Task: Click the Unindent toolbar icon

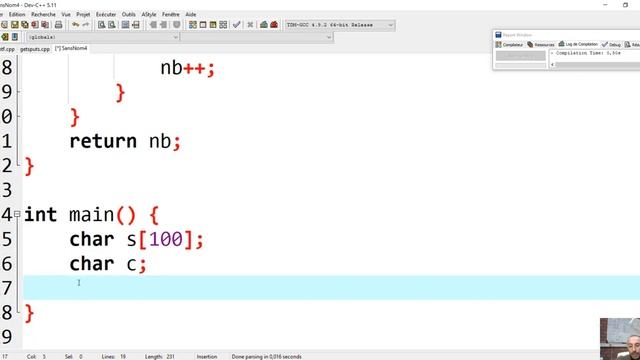Action: coord(163,25)
